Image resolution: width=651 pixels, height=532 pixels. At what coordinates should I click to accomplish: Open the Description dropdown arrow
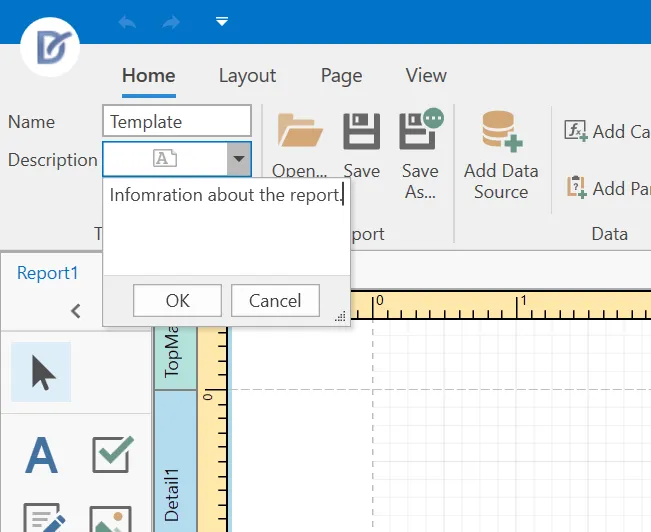(x=239, y=159)
